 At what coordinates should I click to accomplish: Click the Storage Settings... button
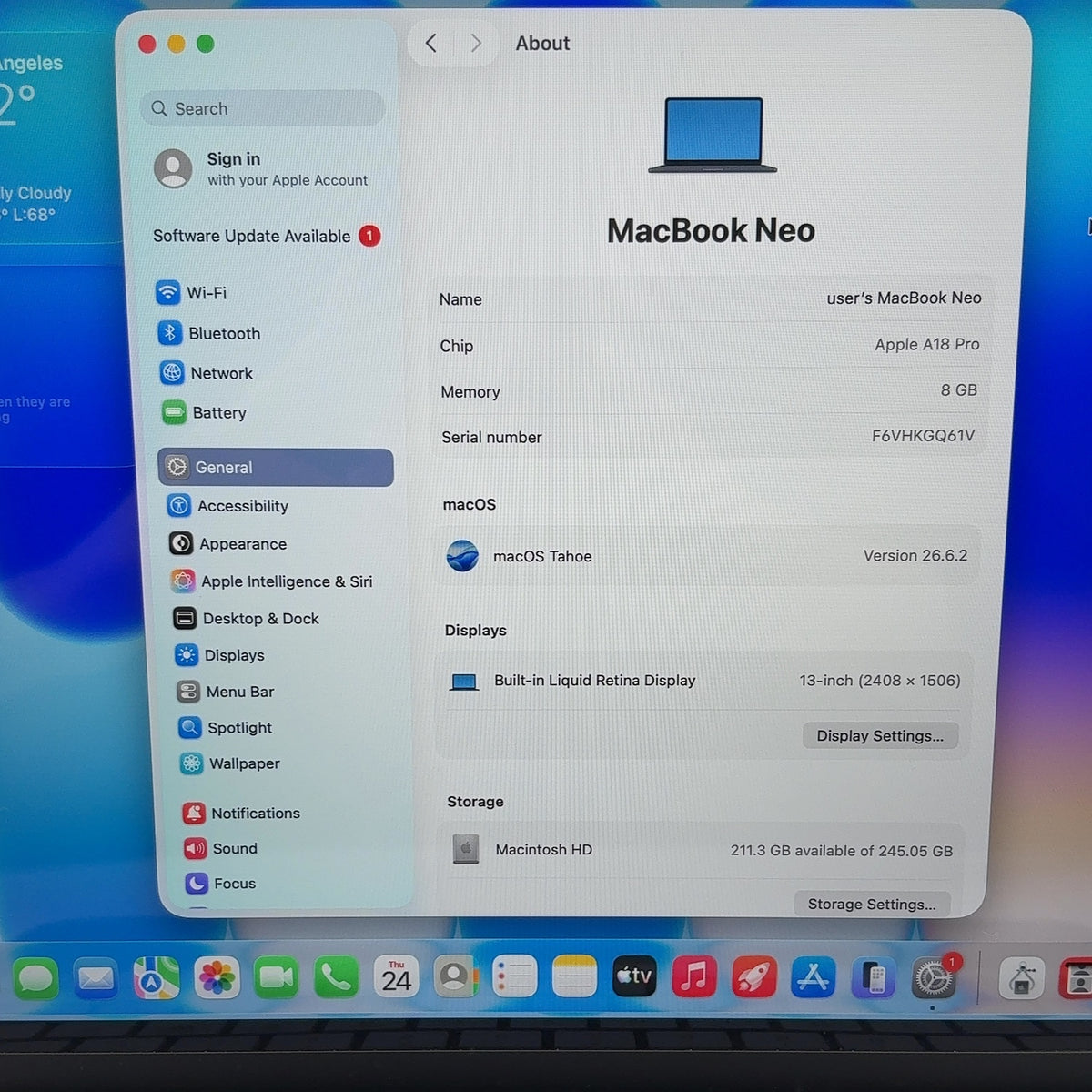(872, 904)
